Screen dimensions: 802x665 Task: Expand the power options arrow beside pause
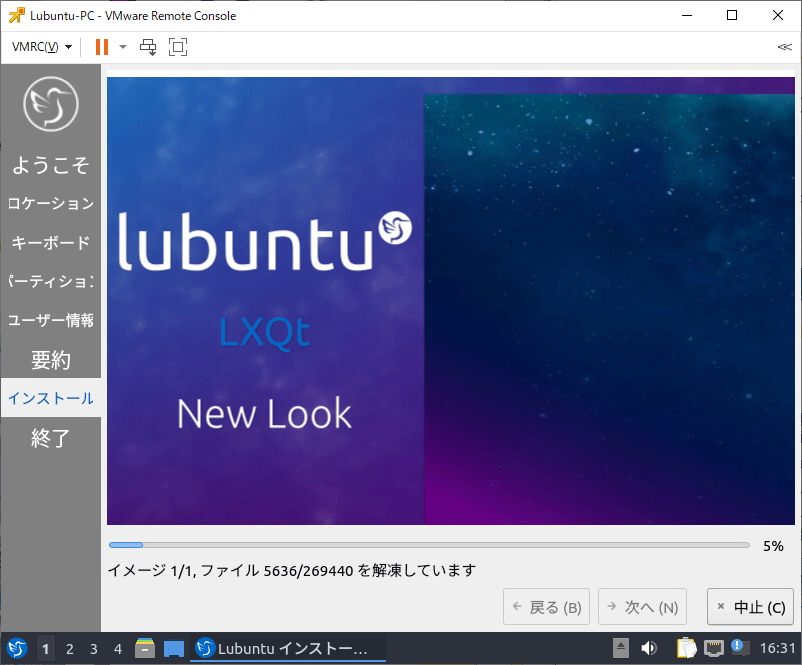coord(123,47)
